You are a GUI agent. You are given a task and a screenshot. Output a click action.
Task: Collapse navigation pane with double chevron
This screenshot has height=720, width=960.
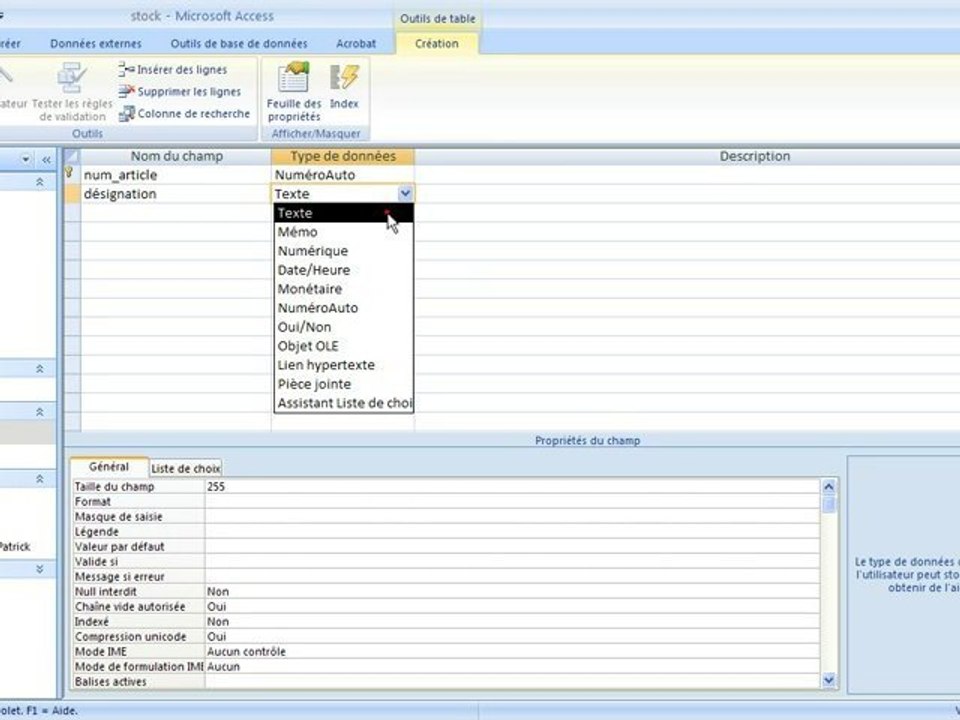[x=47, y=160]
